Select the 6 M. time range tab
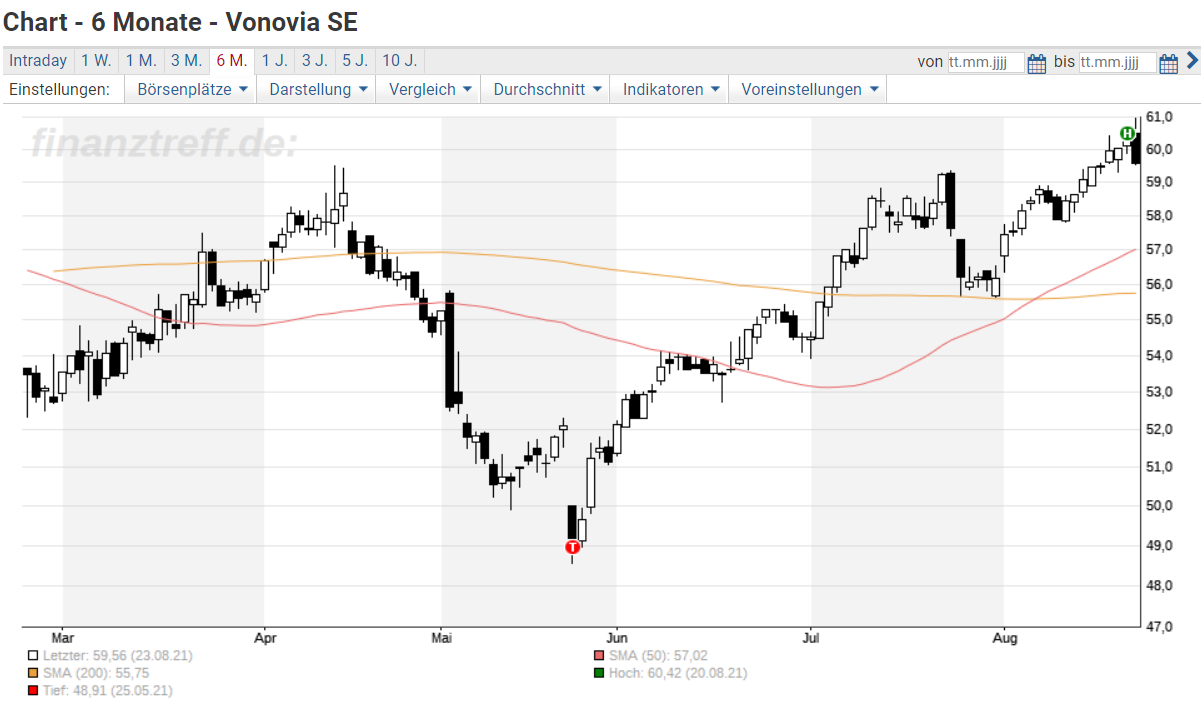Image resolution: width=1201 pixels, height=711 pixels. point(231,61)
